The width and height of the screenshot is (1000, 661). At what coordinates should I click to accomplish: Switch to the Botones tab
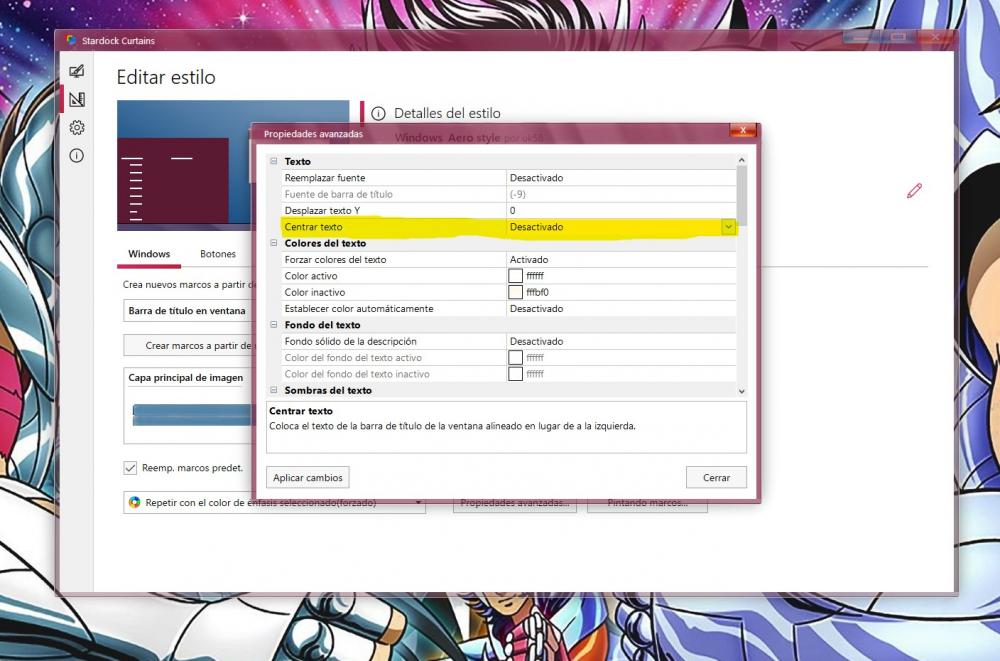click(x=217, y=254)
